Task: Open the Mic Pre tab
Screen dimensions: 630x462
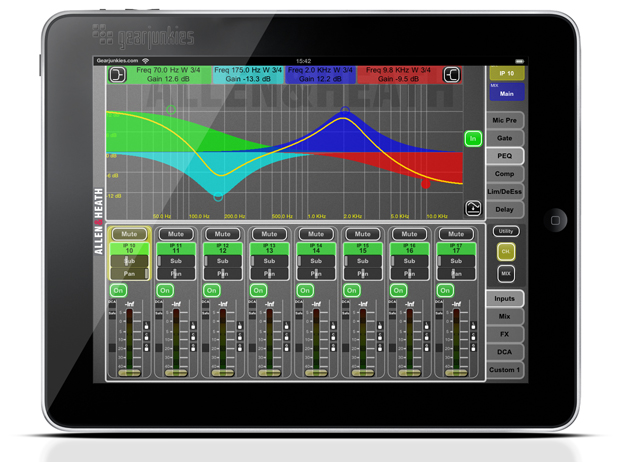Action: point(505,120)
